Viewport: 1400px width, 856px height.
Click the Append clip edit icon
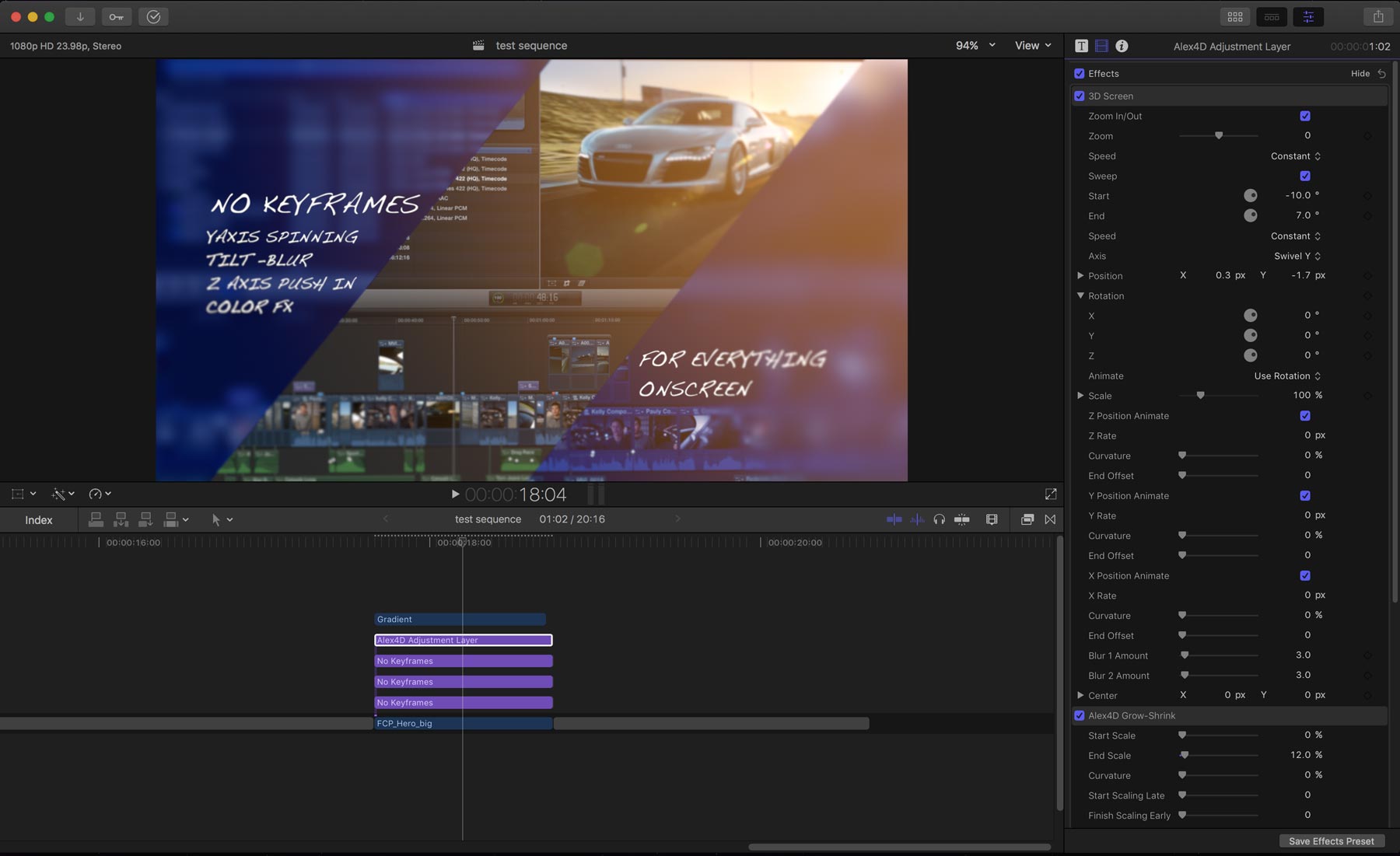[145, 519]
